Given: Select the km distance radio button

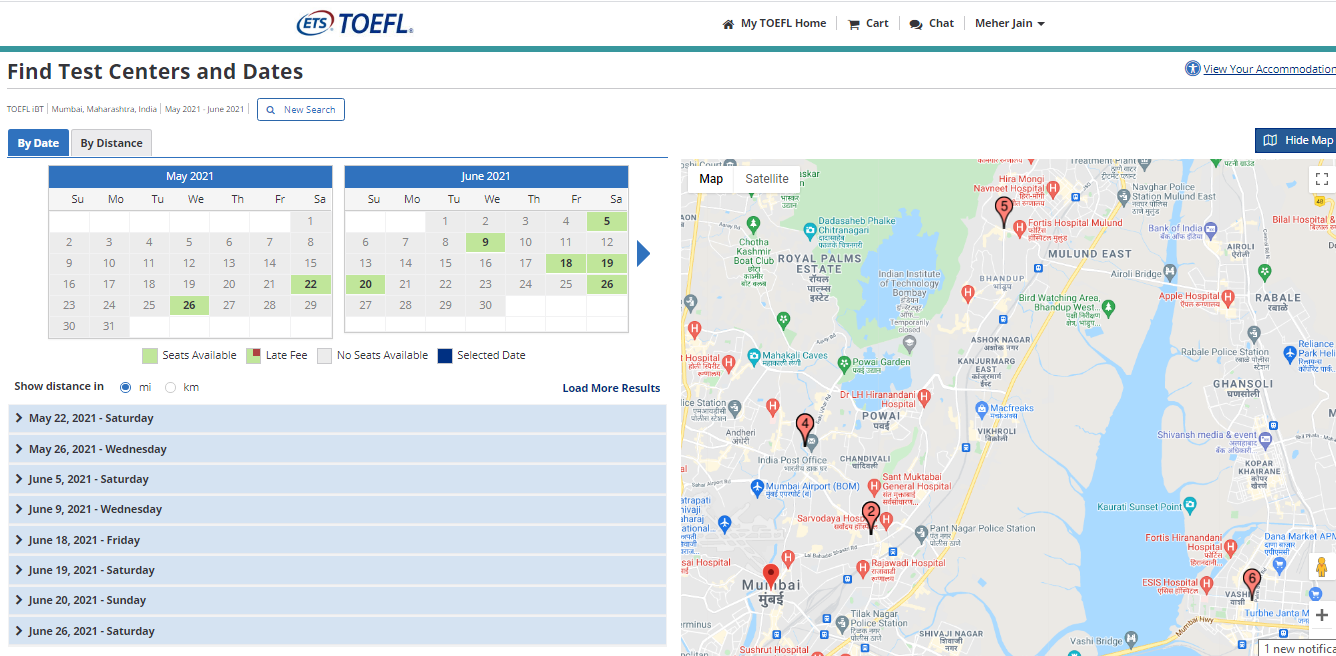Looking at the screenshot, I should [171, 387].
